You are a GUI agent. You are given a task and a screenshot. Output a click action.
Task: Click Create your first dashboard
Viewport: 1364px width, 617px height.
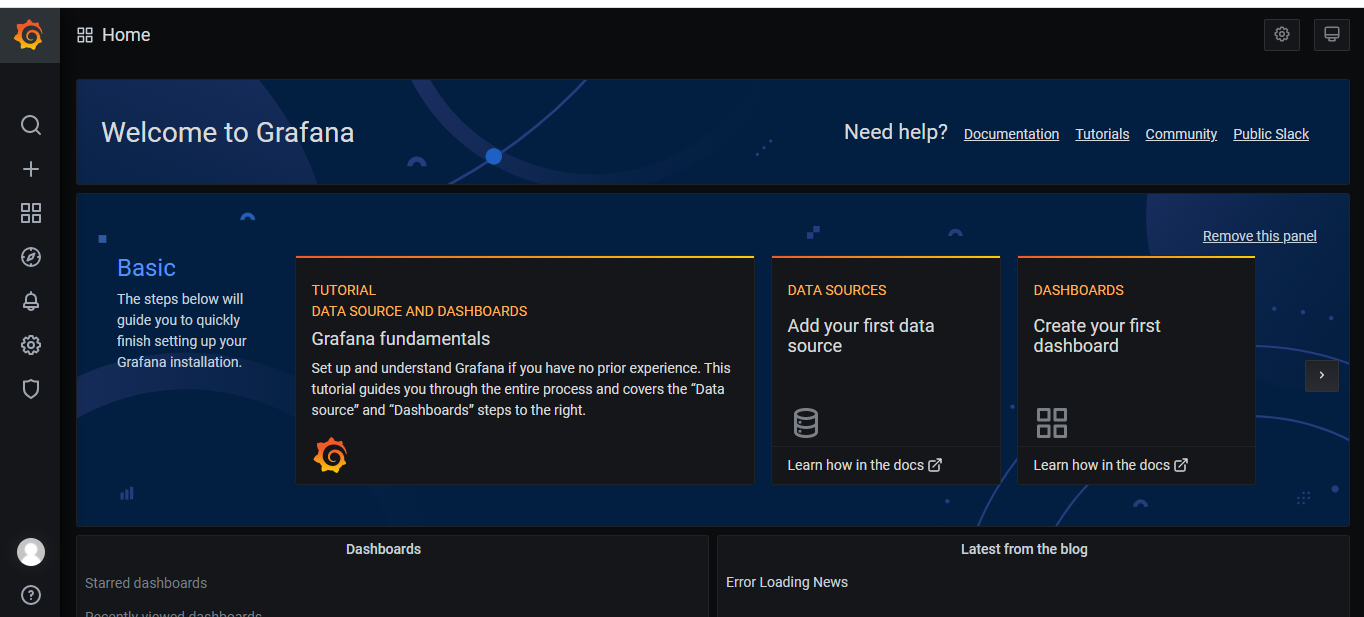point(1097,336)
